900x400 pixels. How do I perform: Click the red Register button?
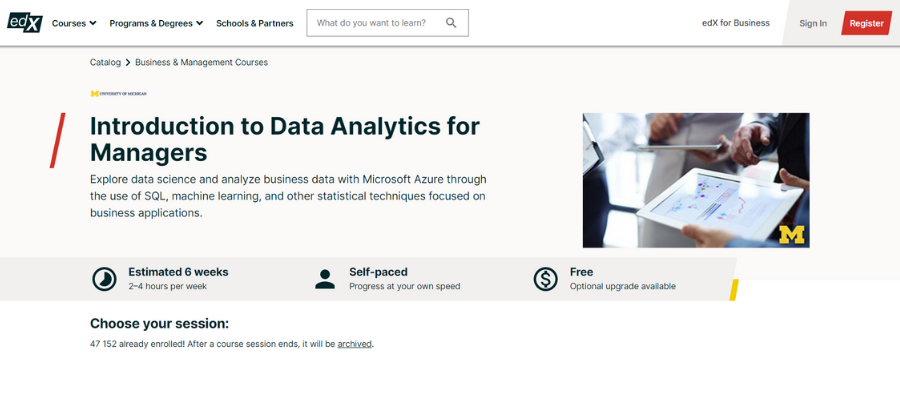866,24
